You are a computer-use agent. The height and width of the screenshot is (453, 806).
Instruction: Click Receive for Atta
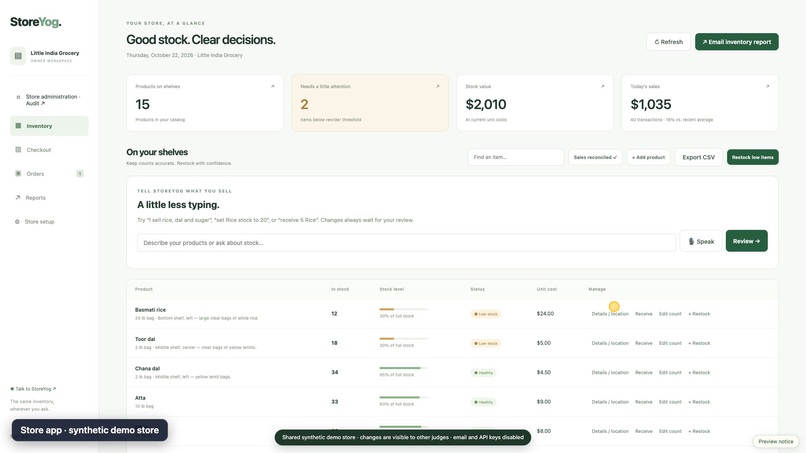tap(644, 402)
